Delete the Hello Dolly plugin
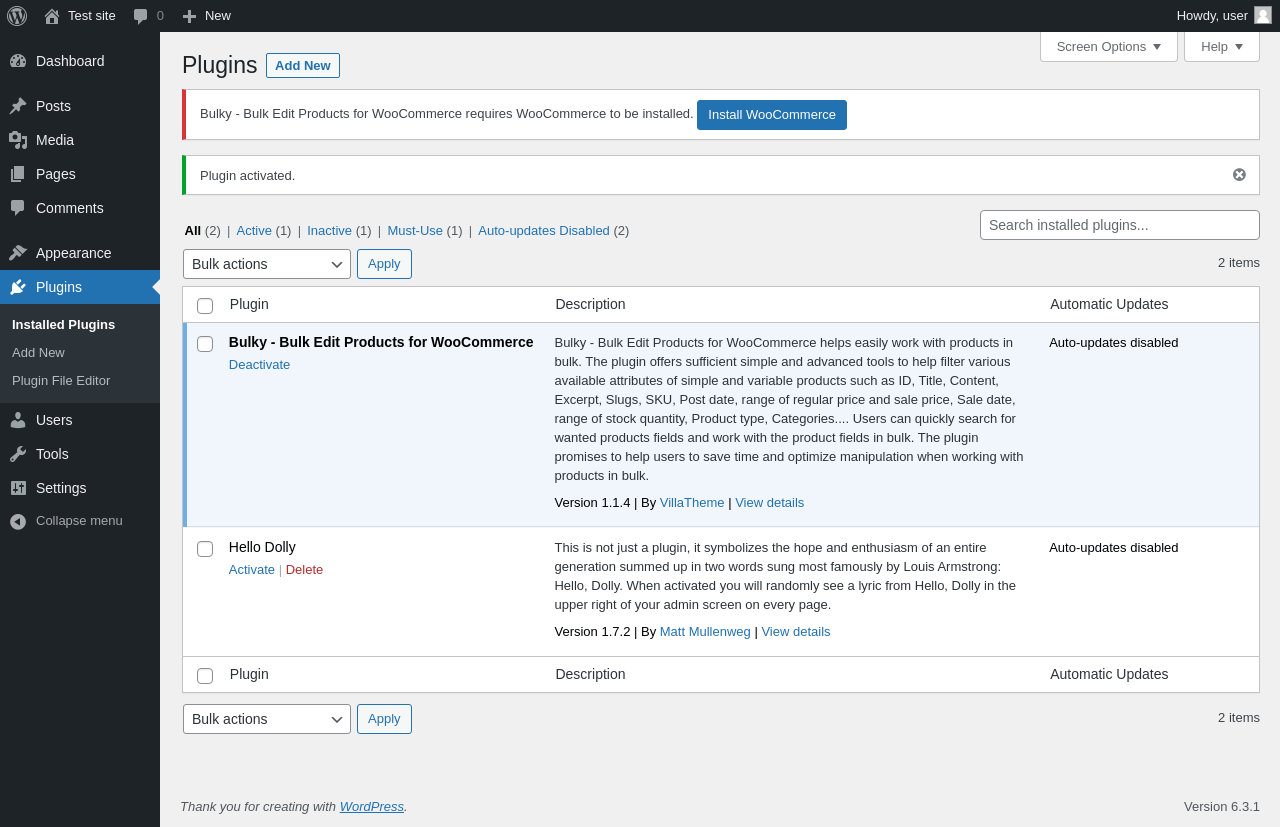 tap(304, 569)
